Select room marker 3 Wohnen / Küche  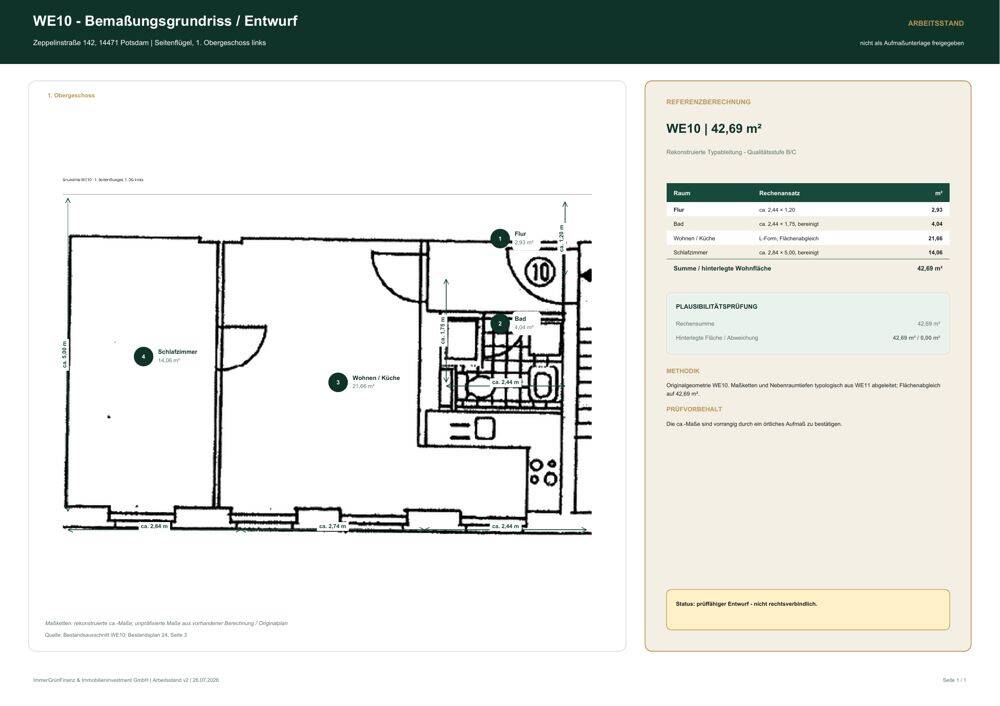(338, 383)
